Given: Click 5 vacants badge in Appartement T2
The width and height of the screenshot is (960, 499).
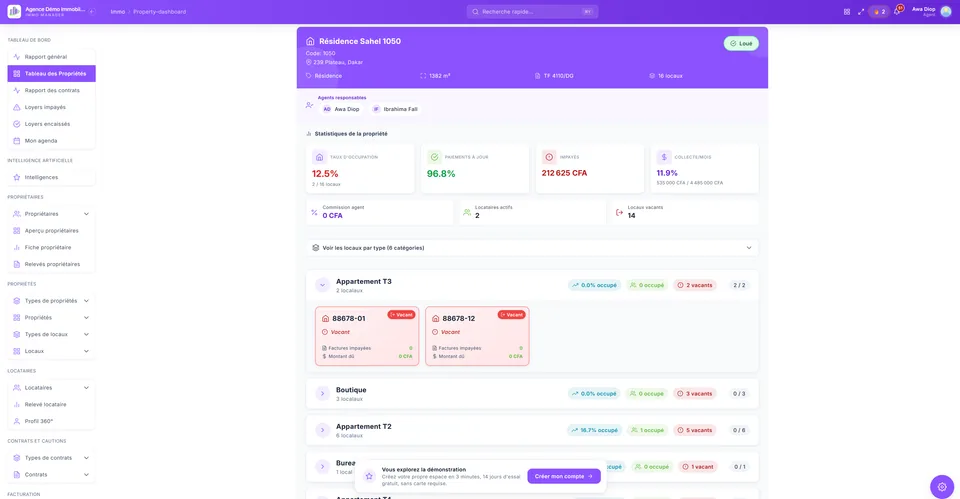Looking at the screenshot, I should [x=695, y=430].
